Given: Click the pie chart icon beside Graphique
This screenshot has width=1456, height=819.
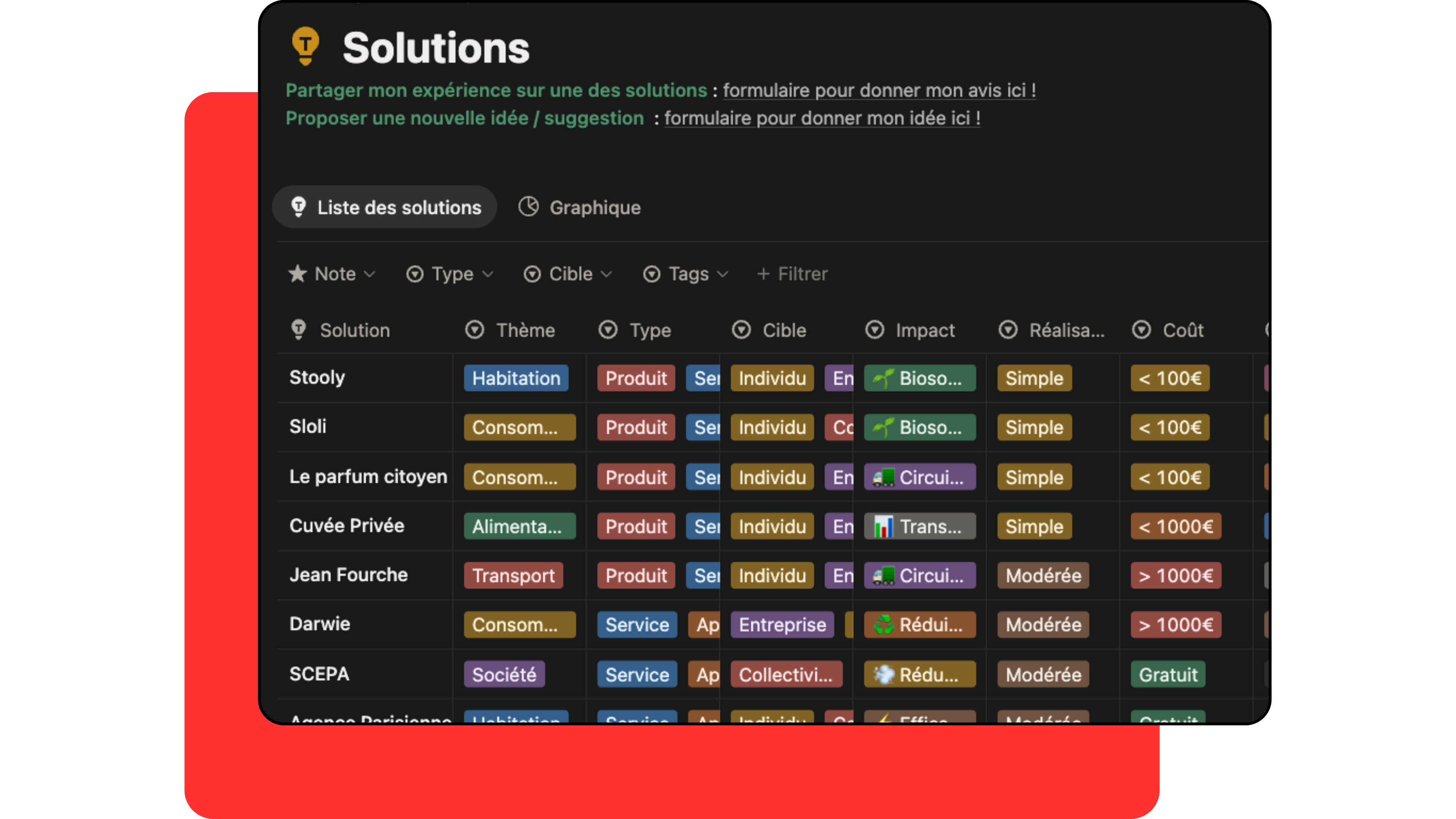Looking at the screenshot, I should click(529, 207).
